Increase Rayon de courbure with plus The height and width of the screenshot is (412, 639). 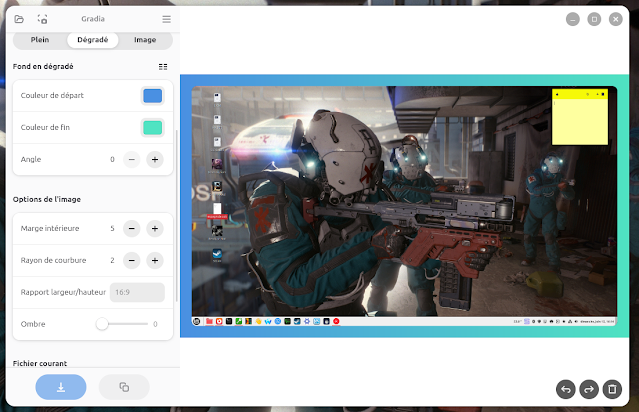click(x=155, y=260)
